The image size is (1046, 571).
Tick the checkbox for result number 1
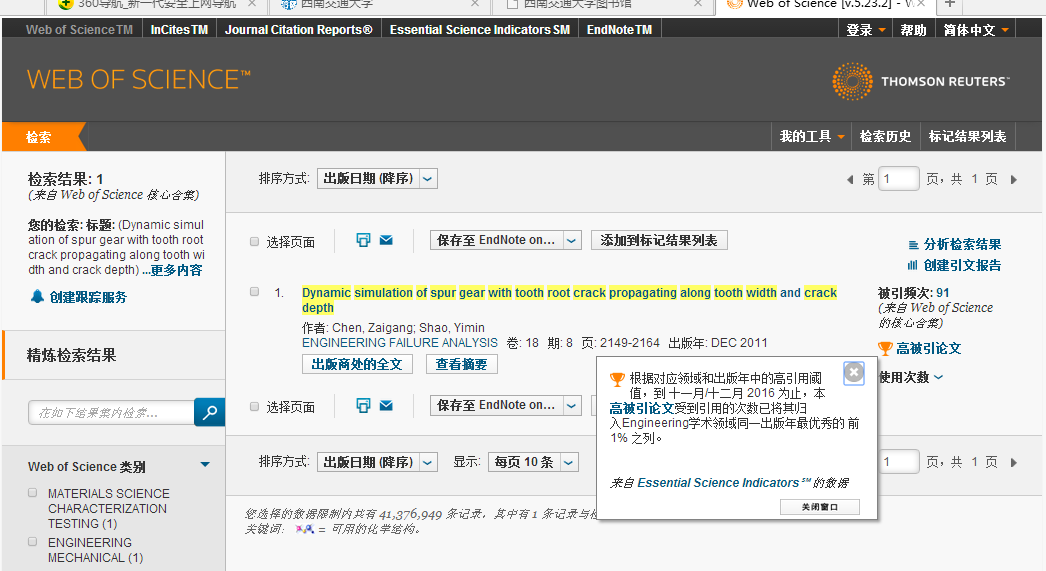click(x=254, y=292)
